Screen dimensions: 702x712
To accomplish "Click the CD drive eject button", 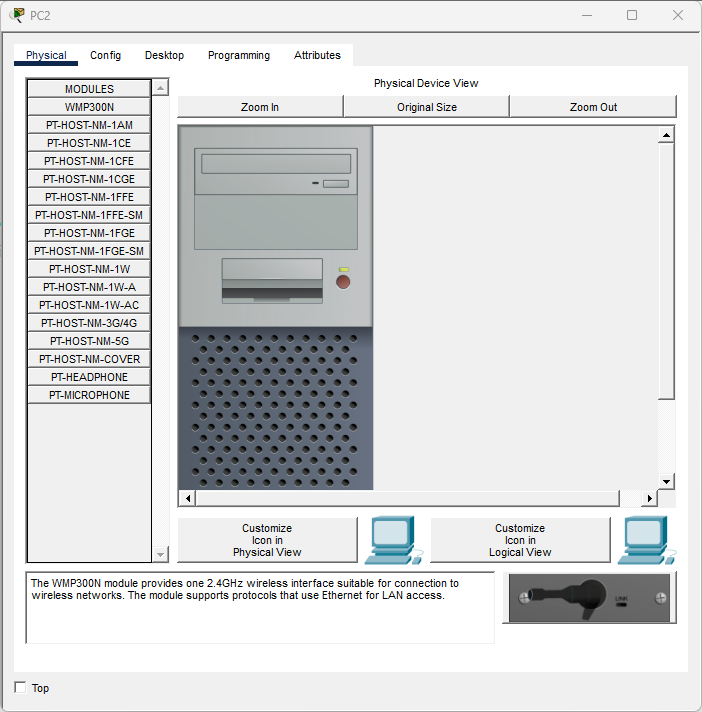I will click(x=336, y=184).
